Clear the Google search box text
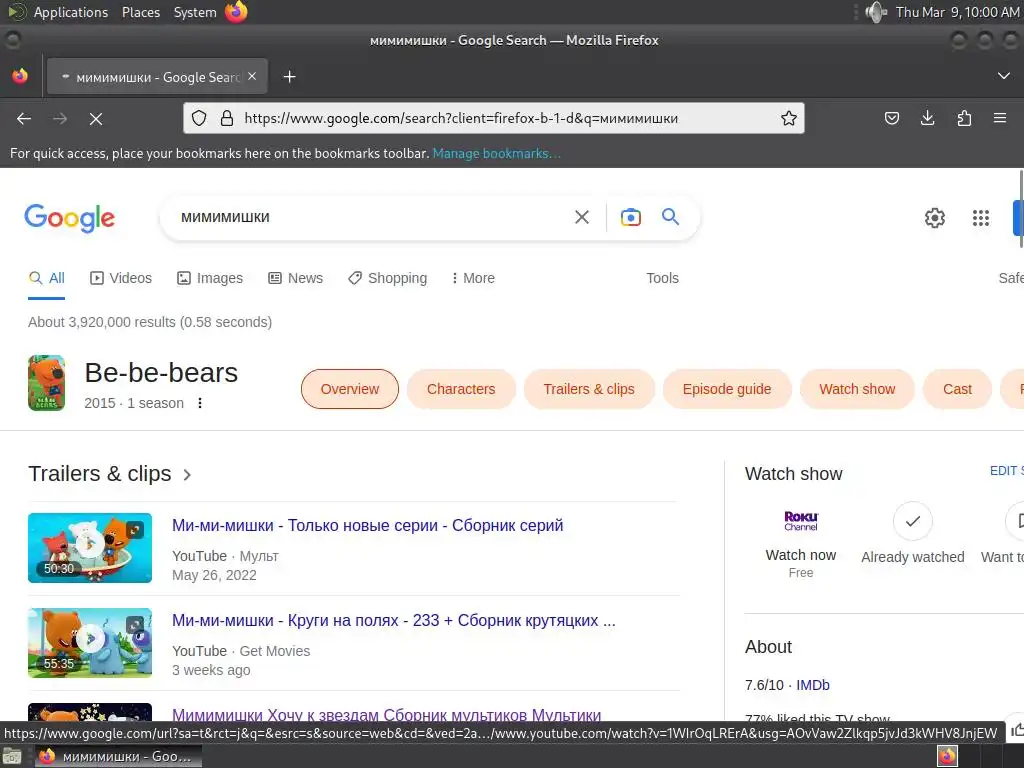This screenshot has width=1024, height=768. [581, 217]
